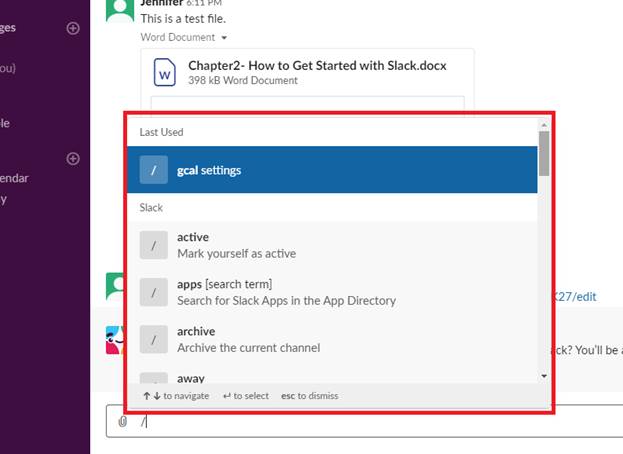Click the command list scrollbar thumb
This screenshot has width=623, height=454.
coord(544,153)
